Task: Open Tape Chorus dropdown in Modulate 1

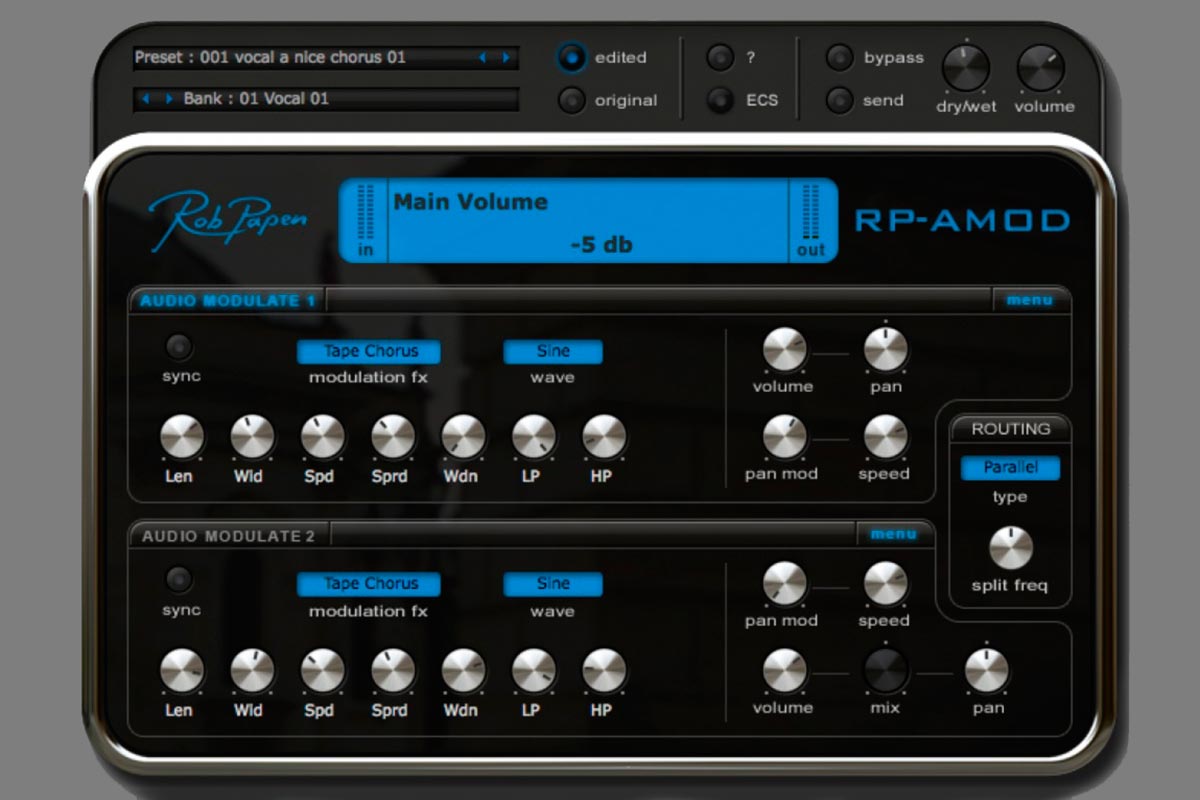Action: click(x=369, y=351)
